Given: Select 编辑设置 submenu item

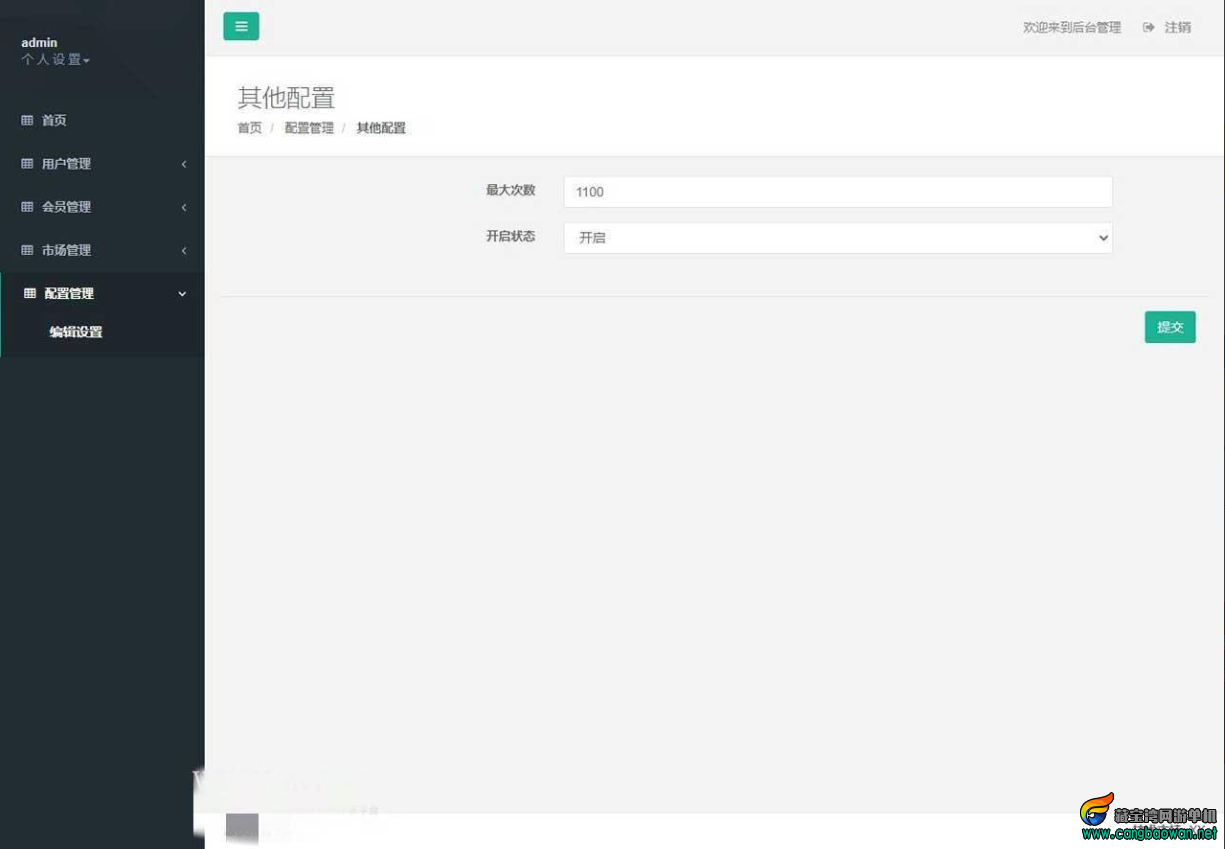Looking at the screenshot, I should coord(76,332).
